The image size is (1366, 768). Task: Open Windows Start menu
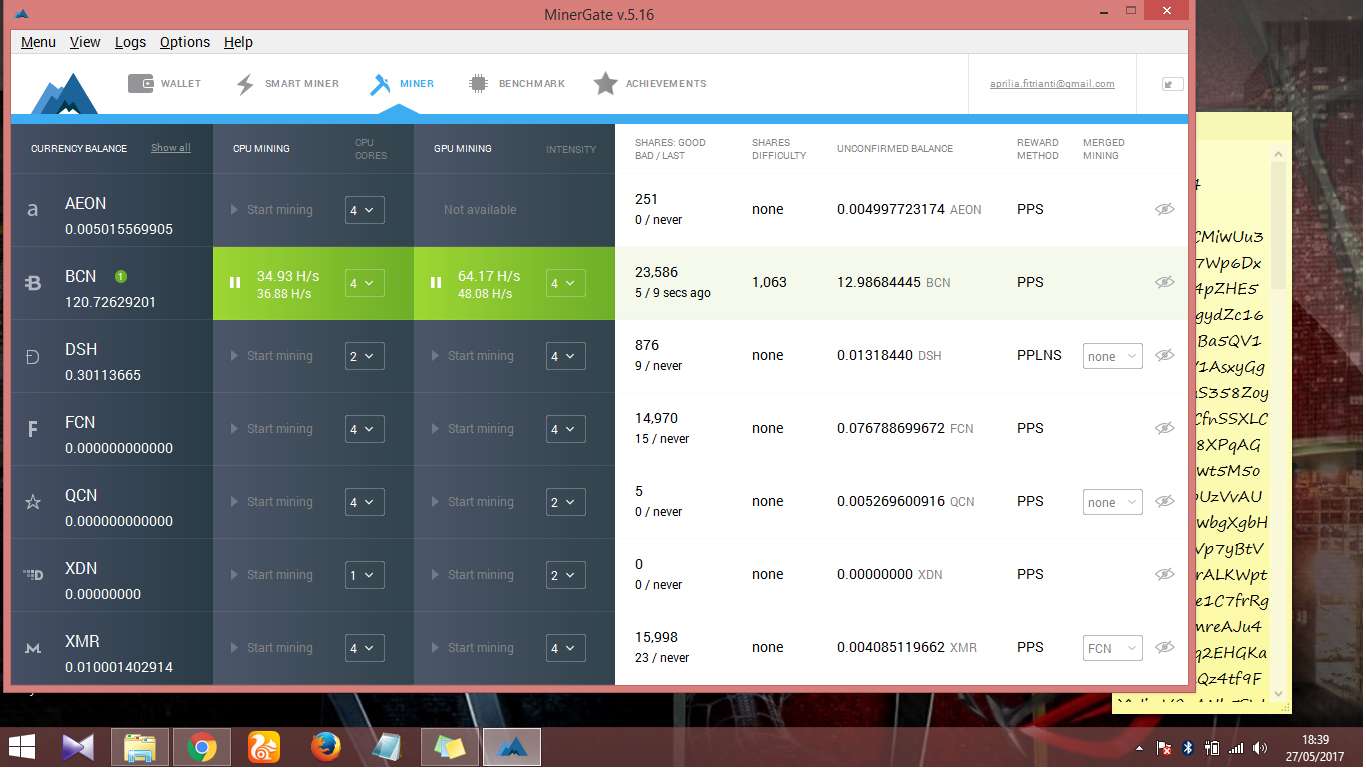[21, 747]
